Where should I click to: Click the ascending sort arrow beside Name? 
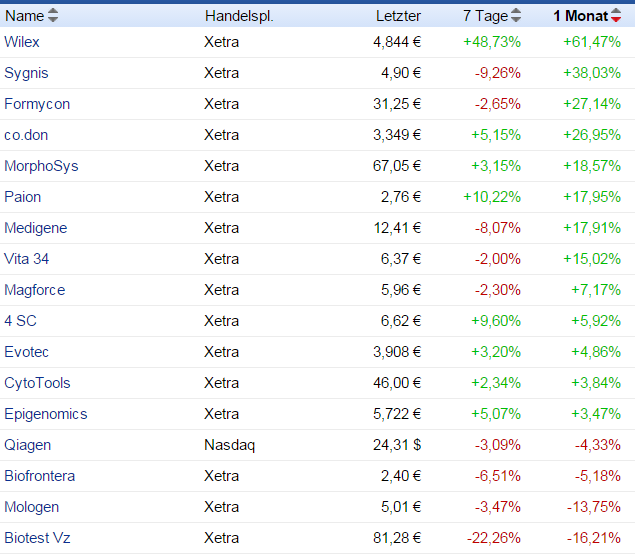coord(53,12)
